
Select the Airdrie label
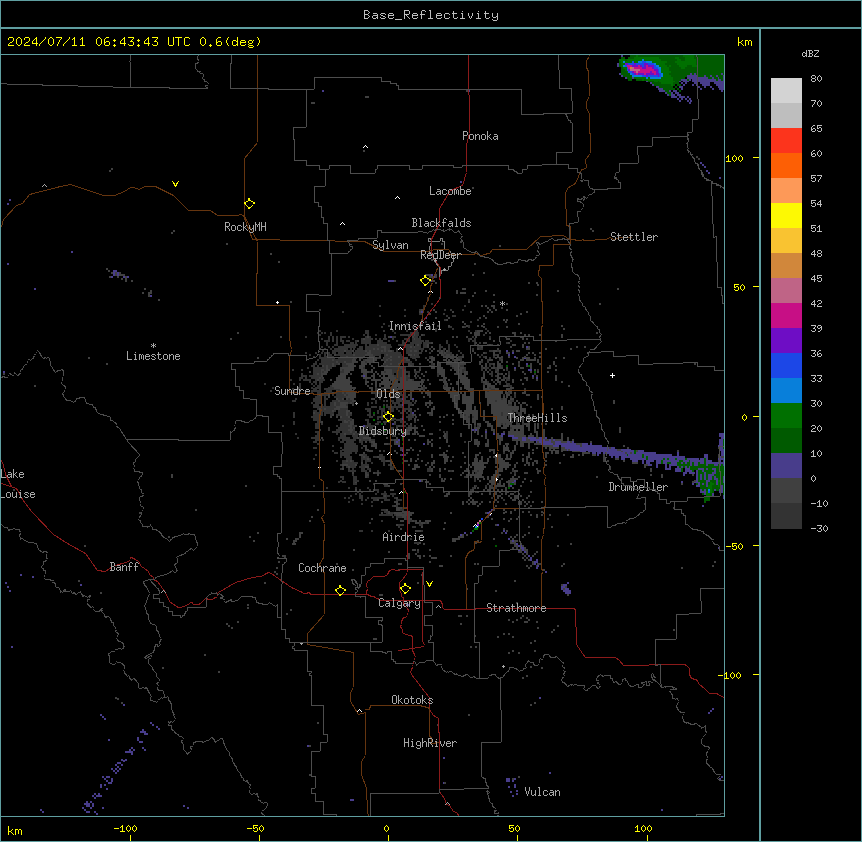[x=404, y=537]
